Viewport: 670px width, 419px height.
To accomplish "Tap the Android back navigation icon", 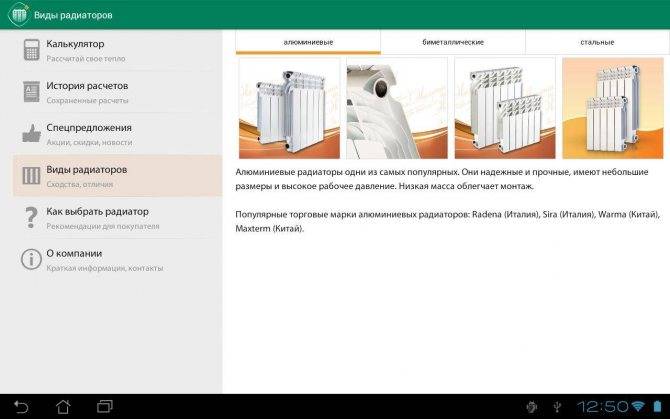I will point(21,407).
